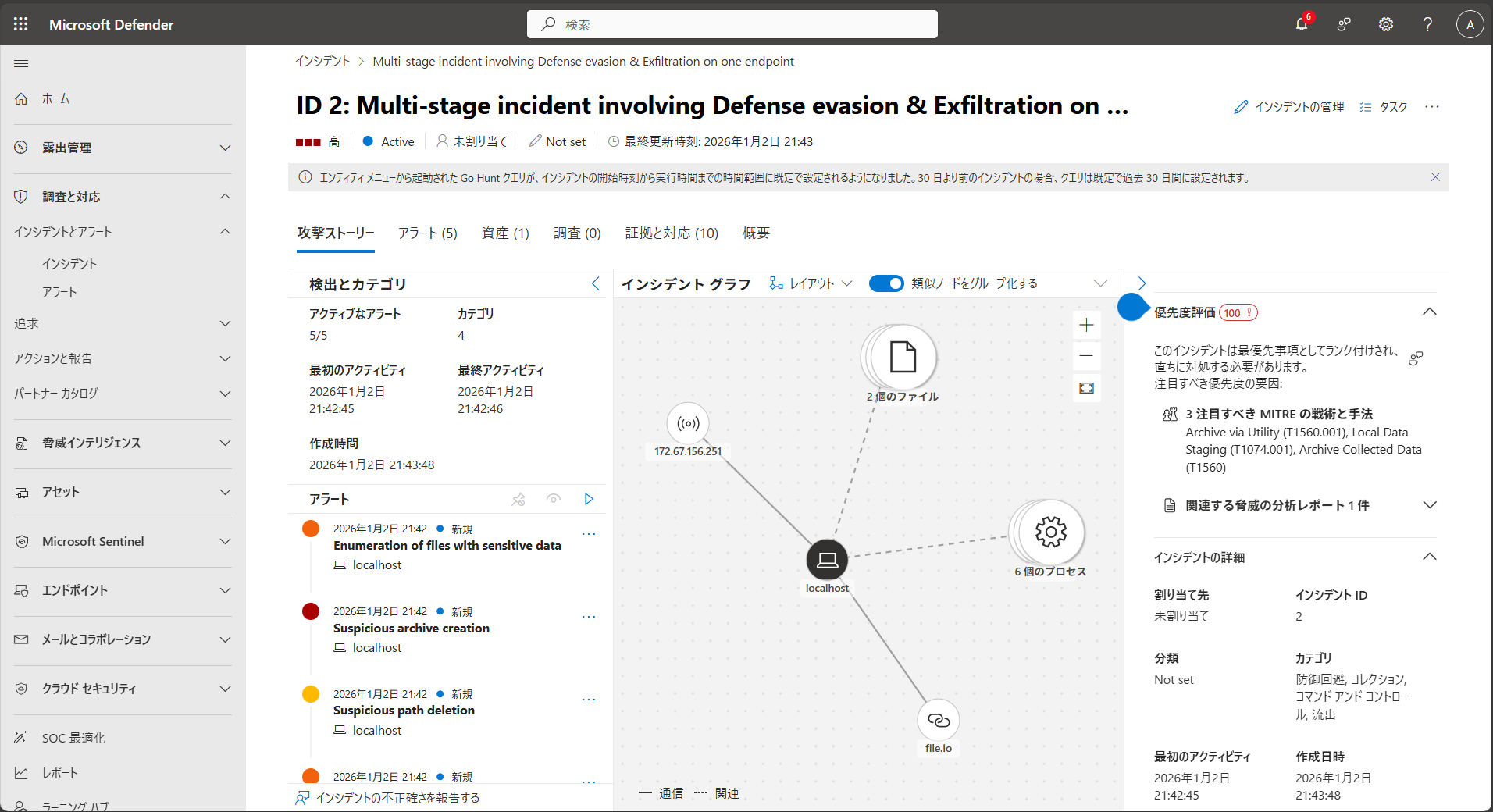Collapse インシデントの詳細 section
Screen dimensions: 1493x812
(x=1429, y=557)
